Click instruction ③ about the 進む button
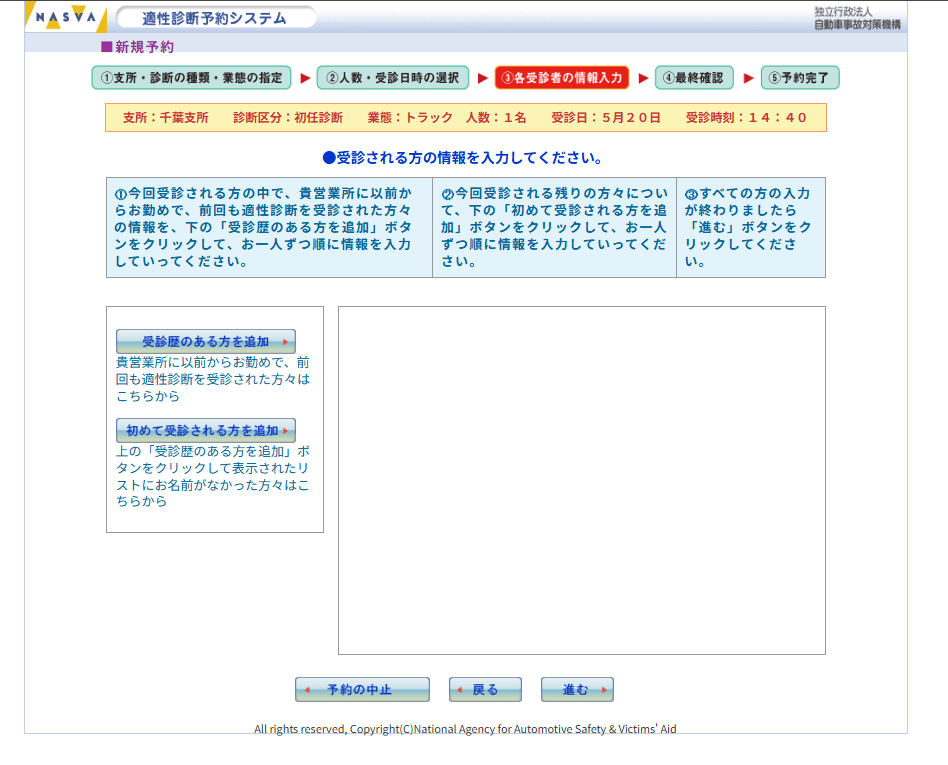The image size is (948, 765). pos(751,227)
